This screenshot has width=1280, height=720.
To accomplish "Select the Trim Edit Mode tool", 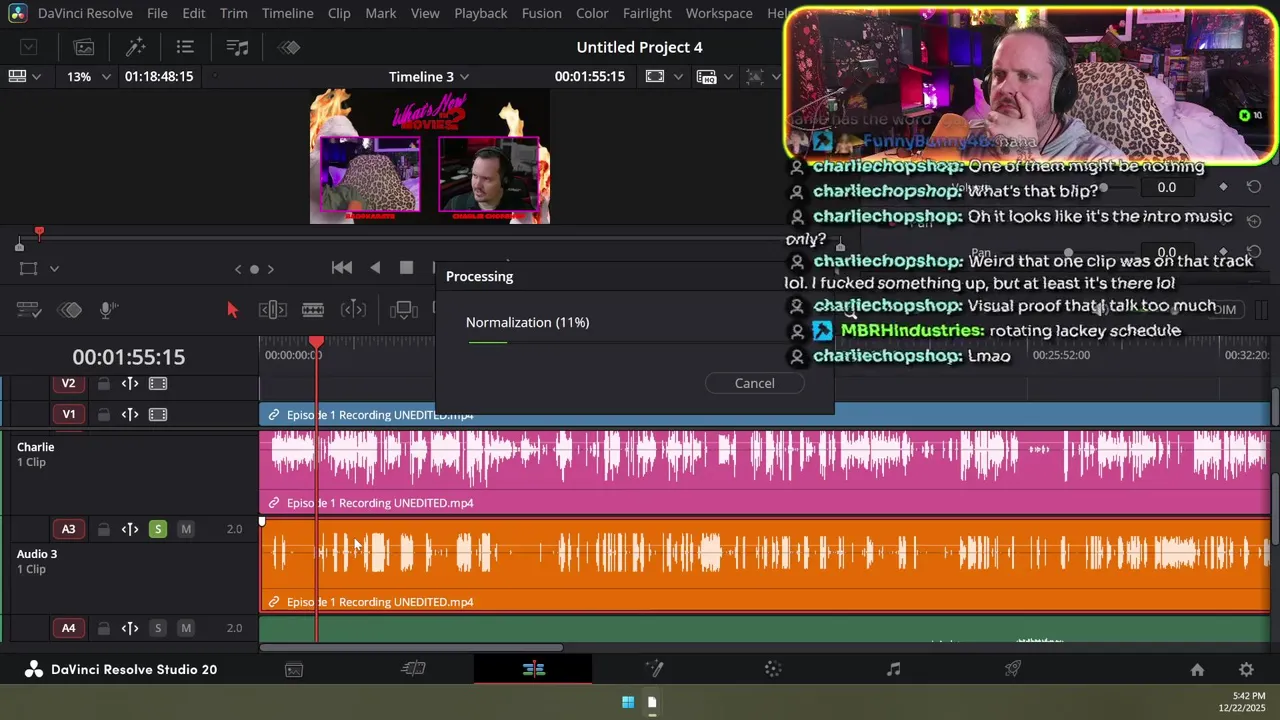I will pyautogui.click(x=273, y=310).
